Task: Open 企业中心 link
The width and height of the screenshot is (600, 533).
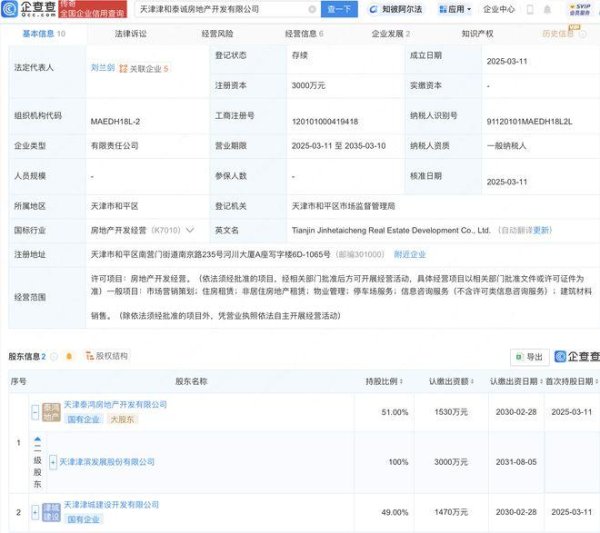Action: [499, 9]
